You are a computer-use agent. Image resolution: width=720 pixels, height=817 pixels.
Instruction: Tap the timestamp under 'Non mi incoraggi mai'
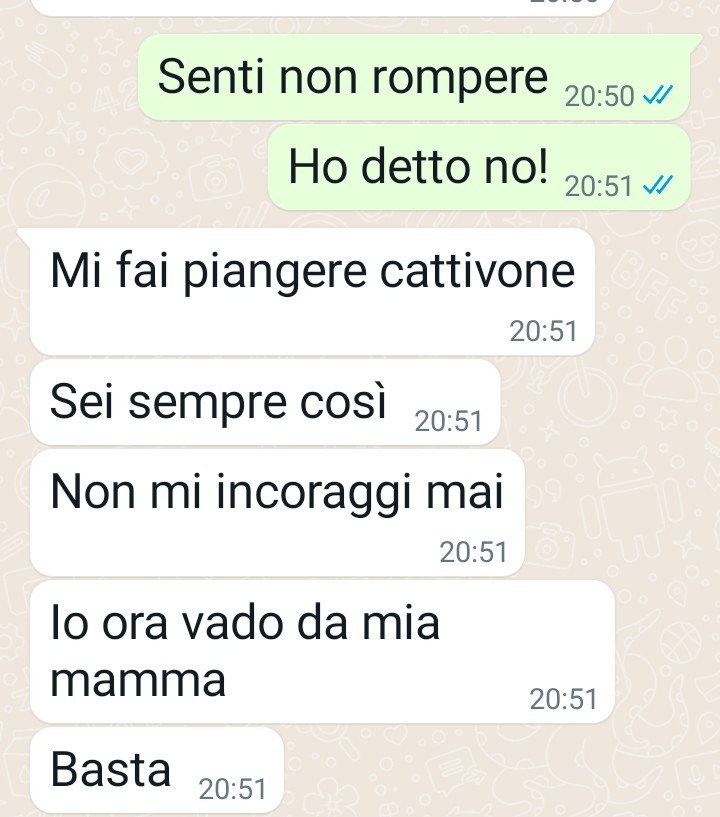[x=473, y=552]
